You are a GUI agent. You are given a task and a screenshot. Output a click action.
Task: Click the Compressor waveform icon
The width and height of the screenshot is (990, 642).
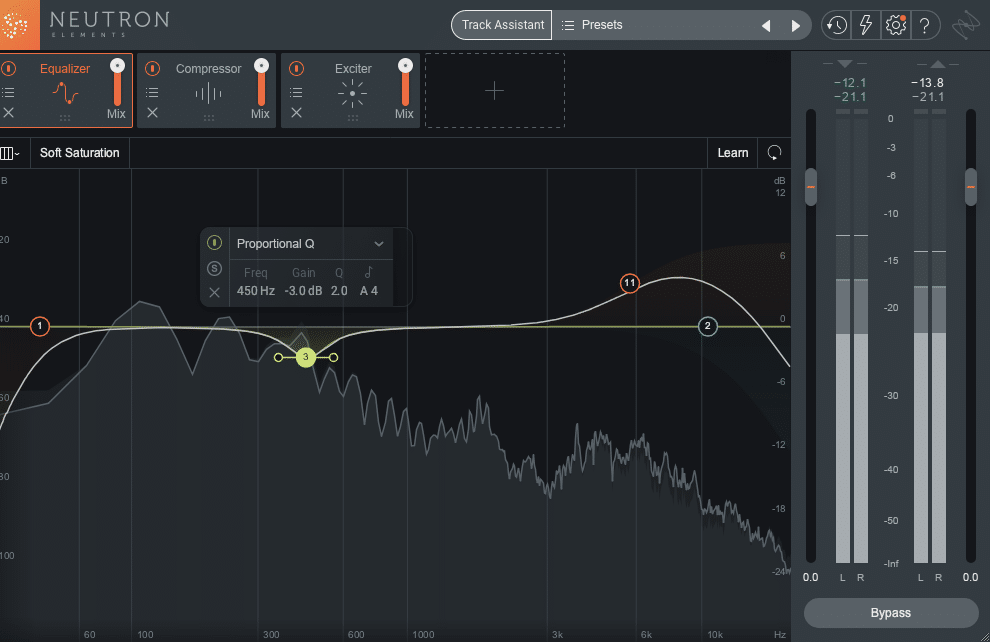click(x=208, y=94)
